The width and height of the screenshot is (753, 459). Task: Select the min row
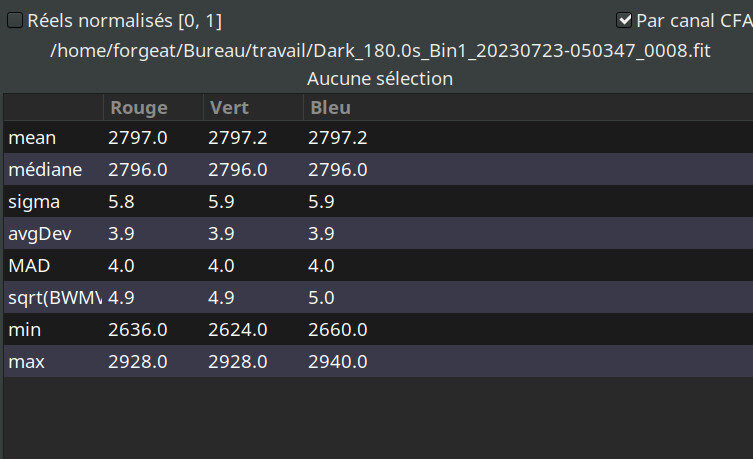click(25, 330)
